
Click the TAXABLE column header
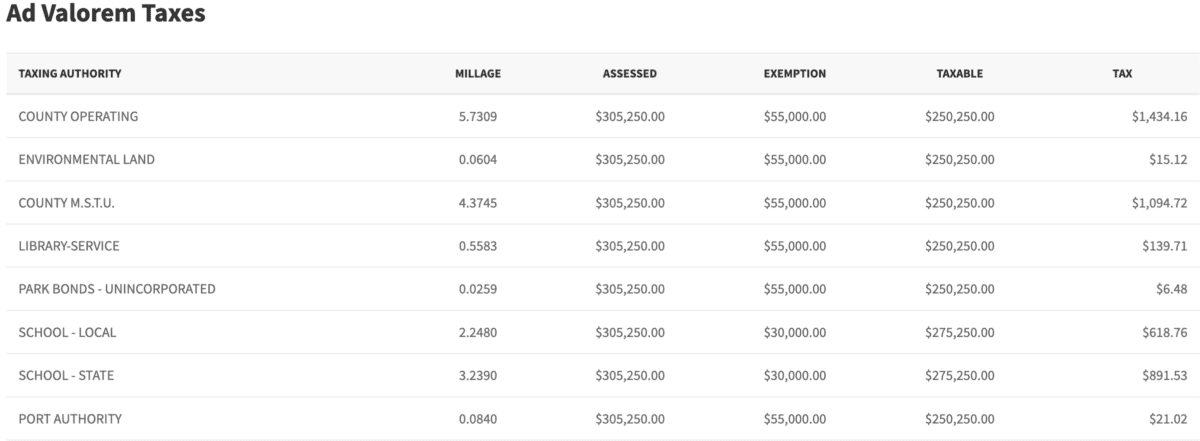[960, 74]
